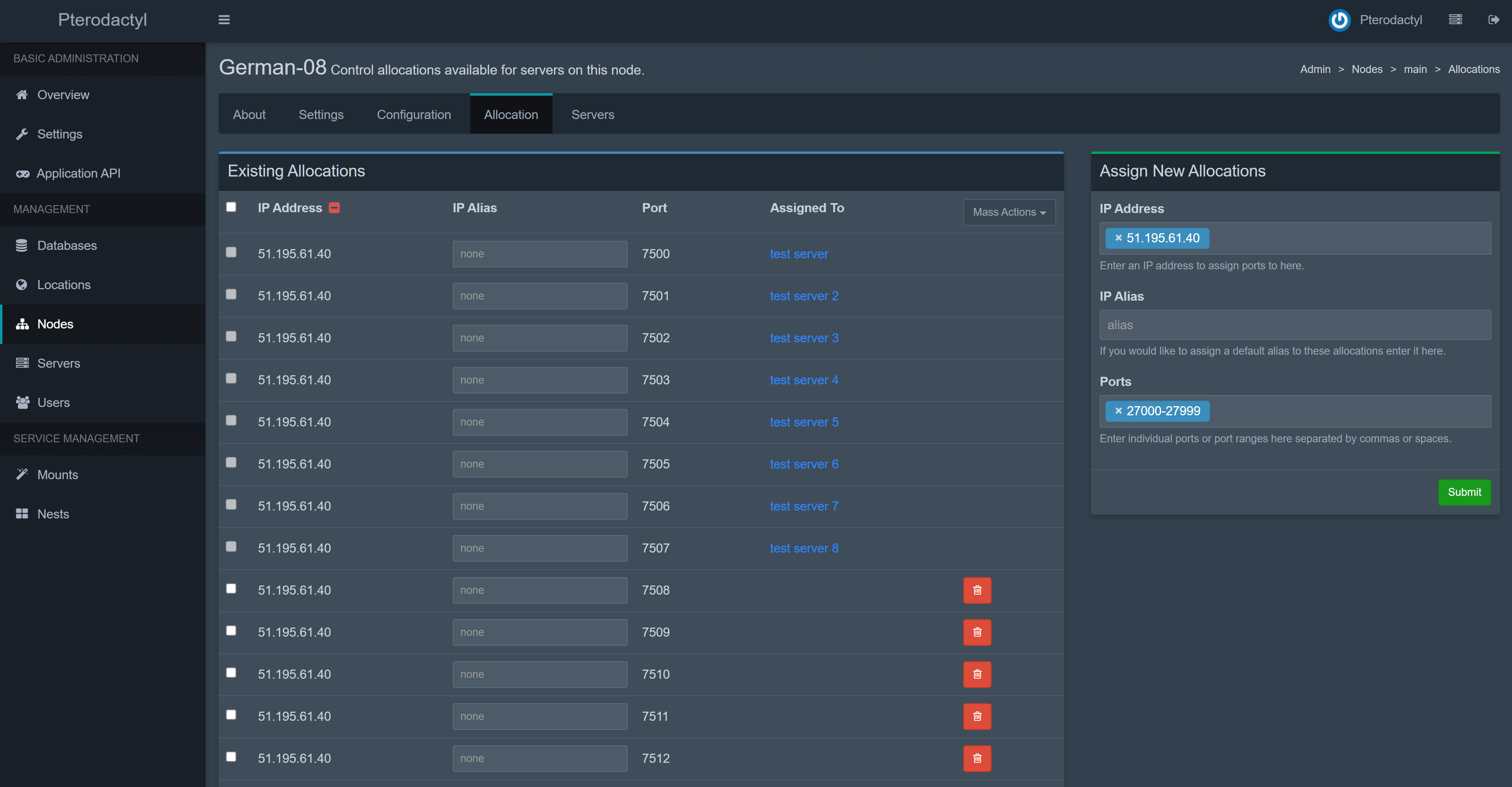
Task: Click the Nodes sidebar icon
Action: 22,323
